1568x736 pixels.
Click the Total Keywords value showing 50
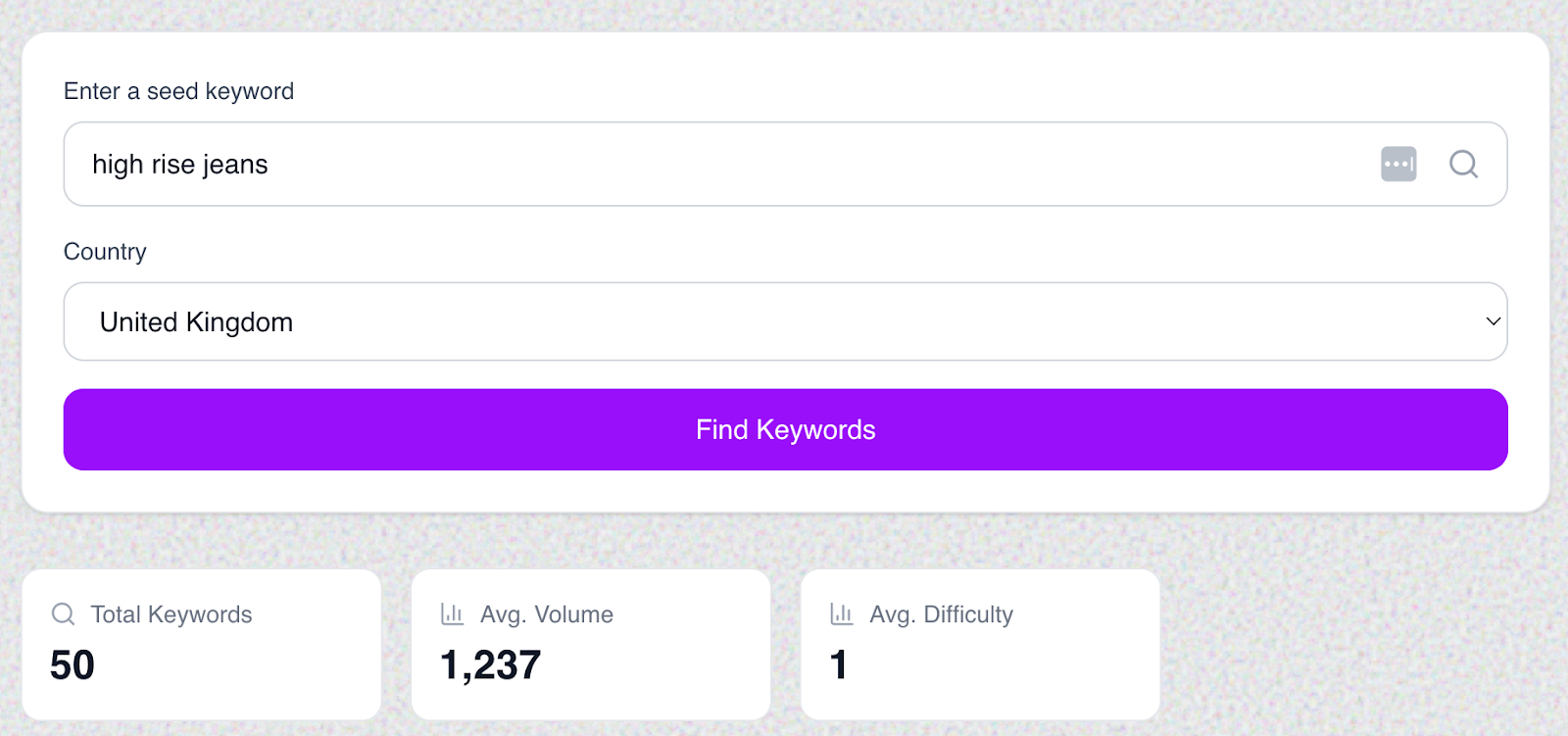72,665
